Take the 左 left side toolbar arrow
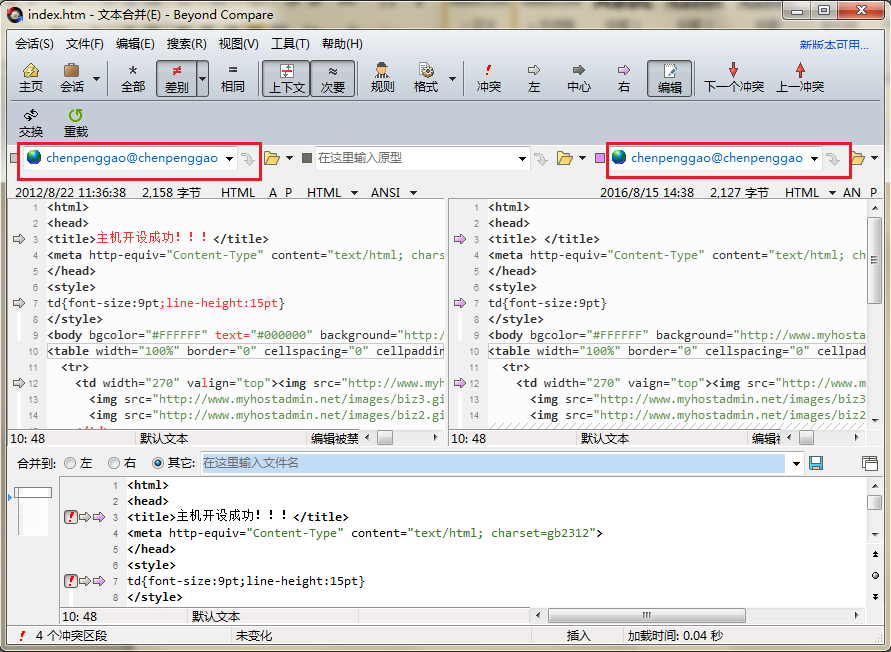Image resolution: width=891 pixels, height=652 pixels. point(534,78)
